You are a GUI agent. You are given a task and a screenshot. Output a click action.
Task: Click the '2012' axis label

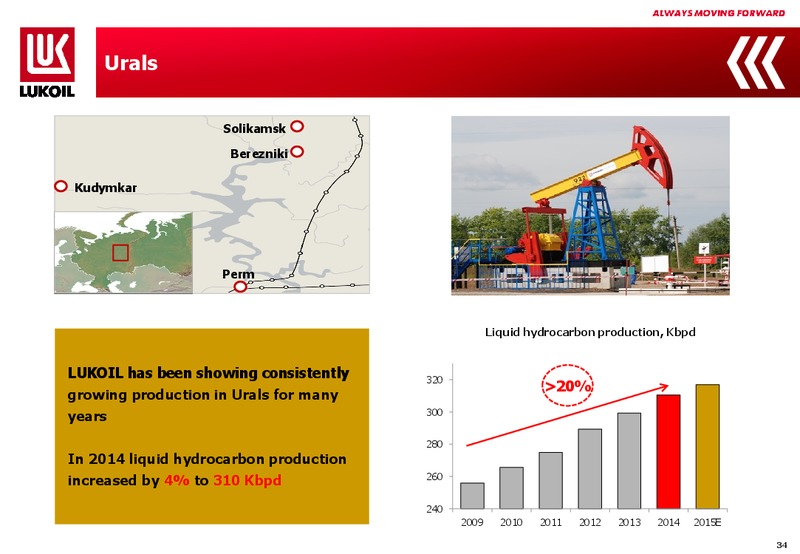590,522
